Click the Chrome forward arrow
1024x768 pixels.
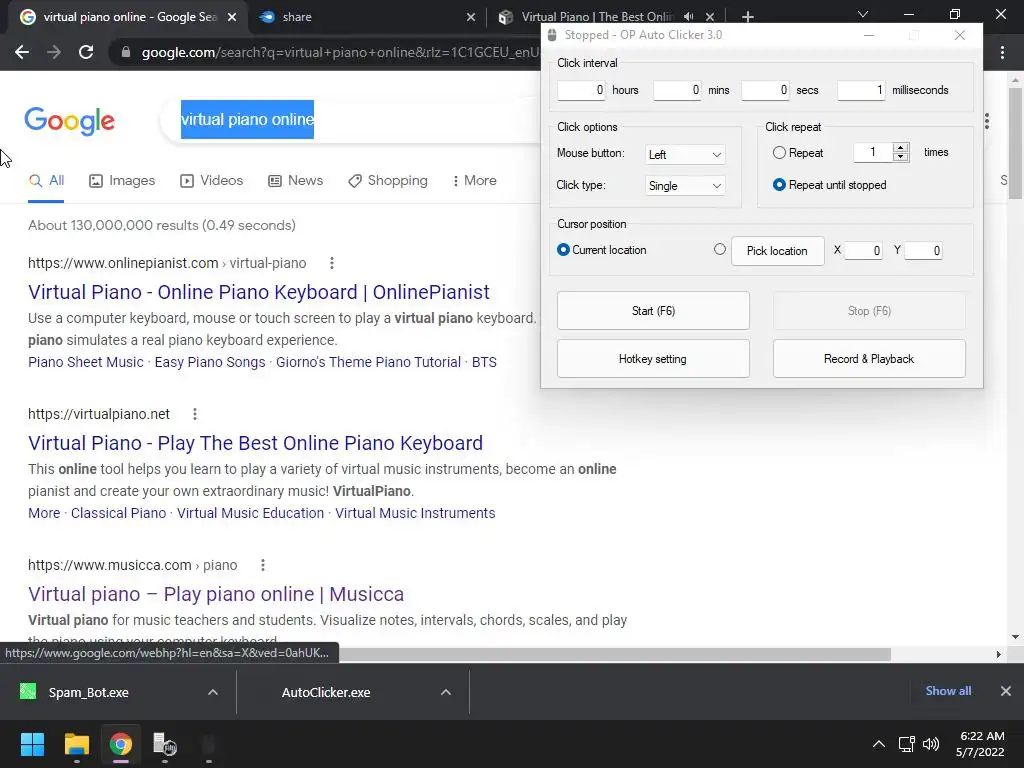54,52
